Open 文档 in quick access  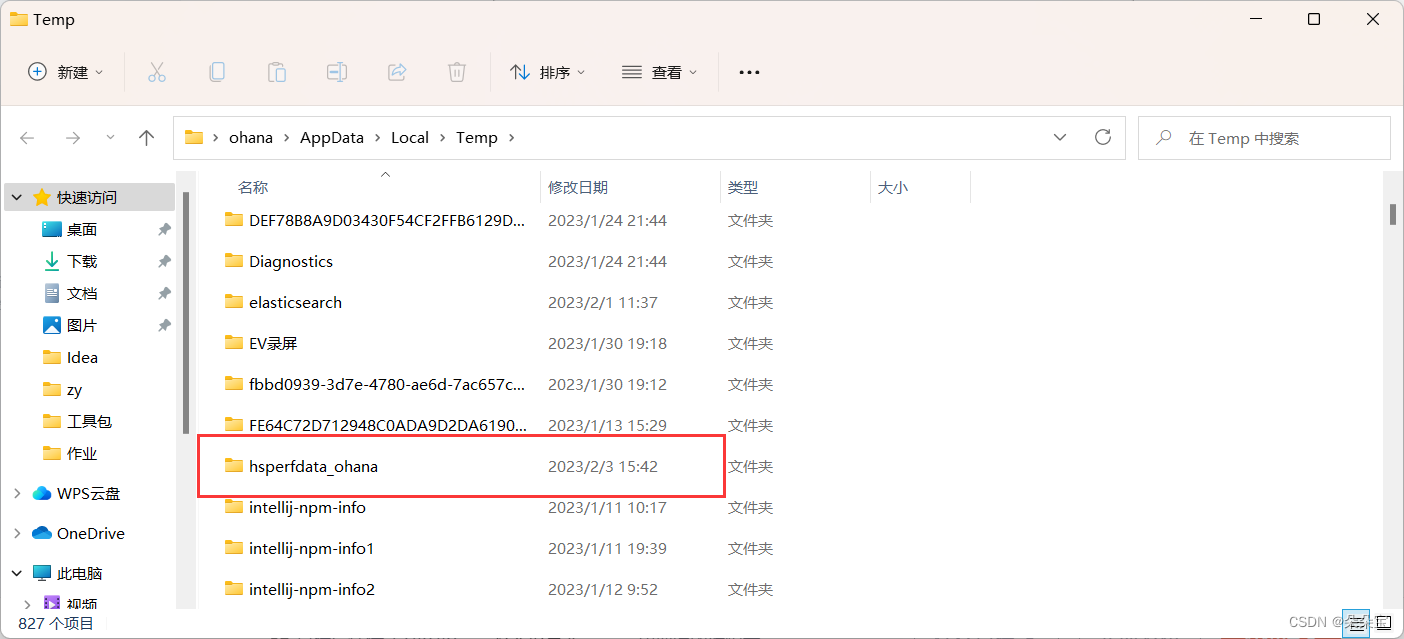click(82, 293)
